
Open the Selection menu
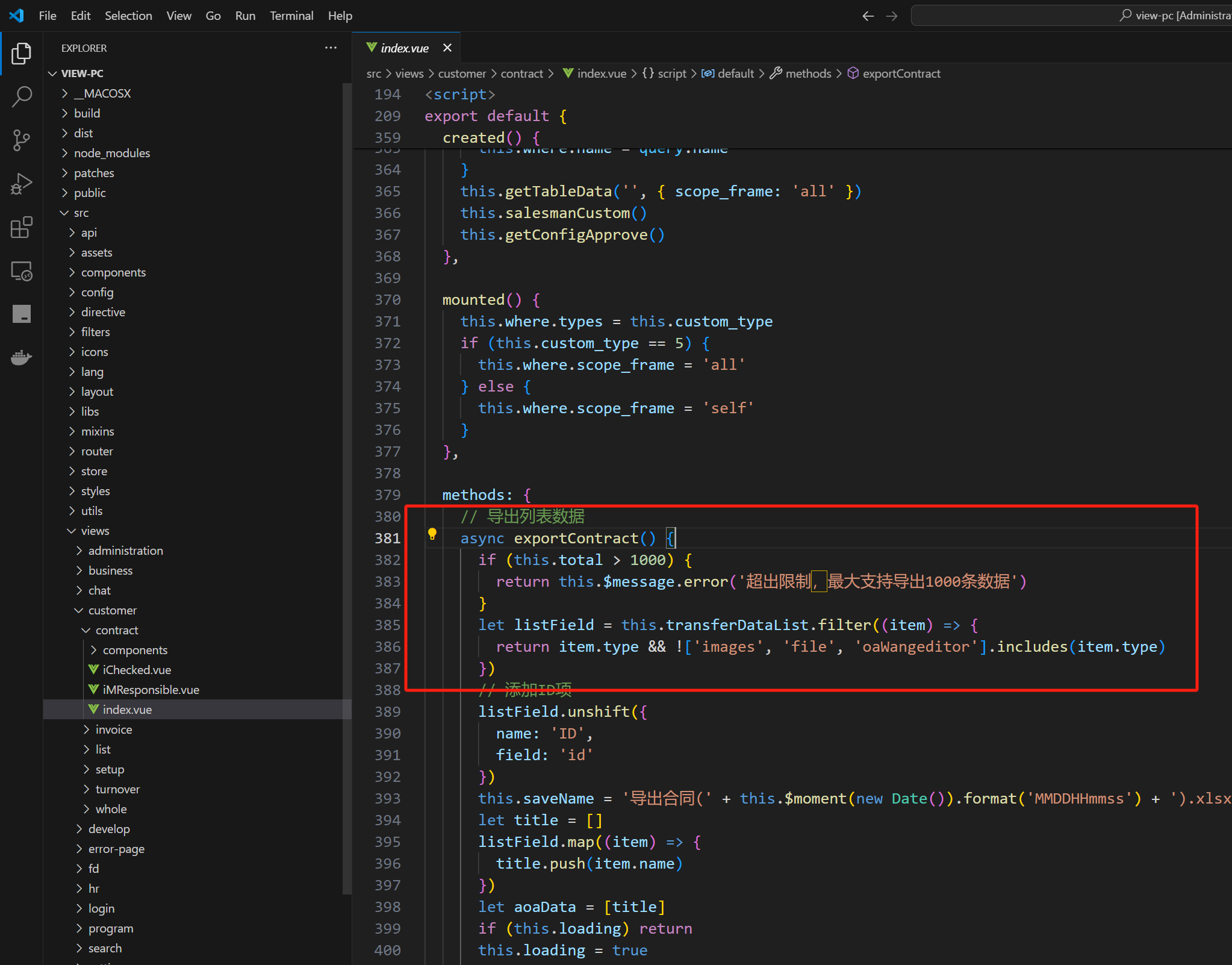click(x=128, y=16)
